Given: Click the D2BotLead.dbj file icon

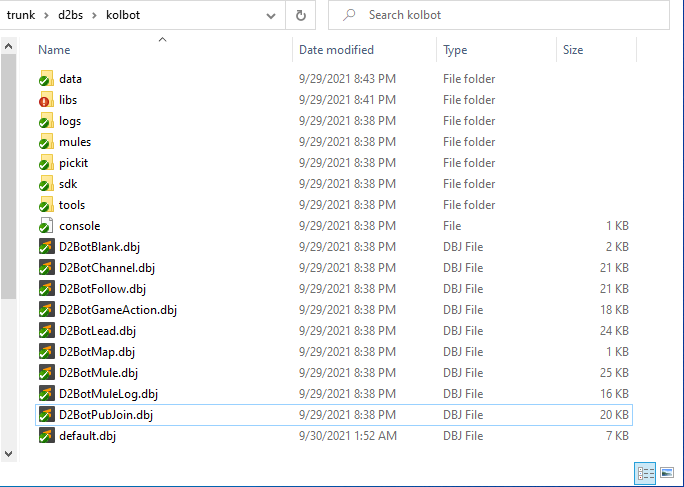Looking at the screenshot, I should 46,330.
